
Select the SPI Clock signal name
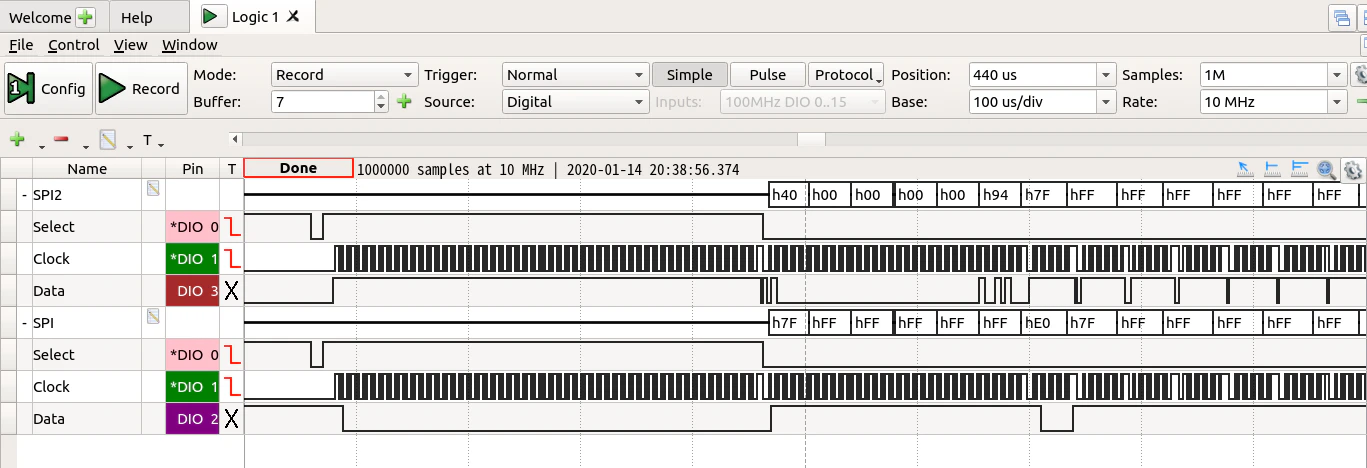pyautogui.click(x=51, y=387)
